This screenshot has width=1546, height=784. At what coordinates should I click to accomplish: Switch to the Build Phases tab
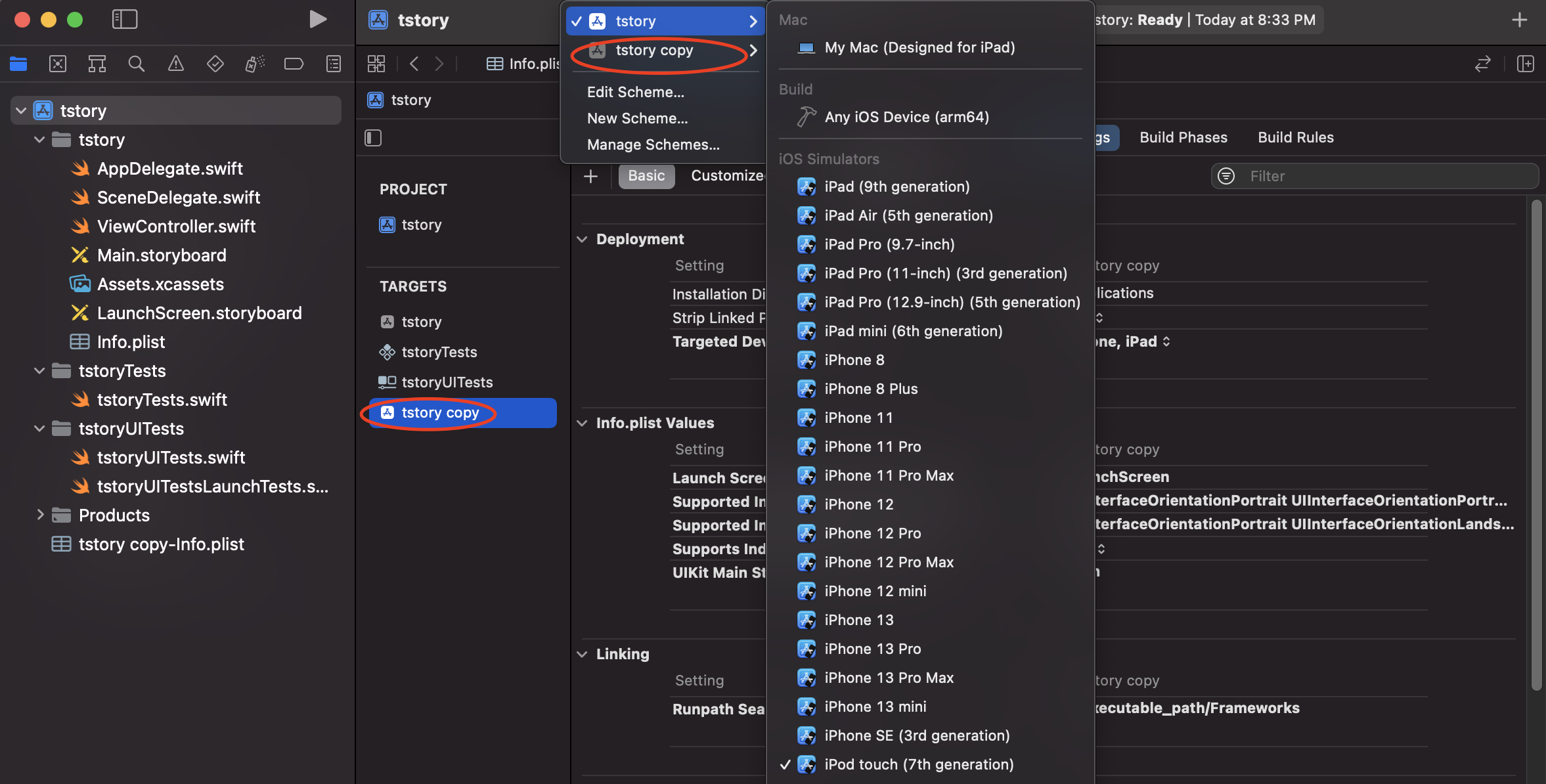click(x=1183, y=137)
